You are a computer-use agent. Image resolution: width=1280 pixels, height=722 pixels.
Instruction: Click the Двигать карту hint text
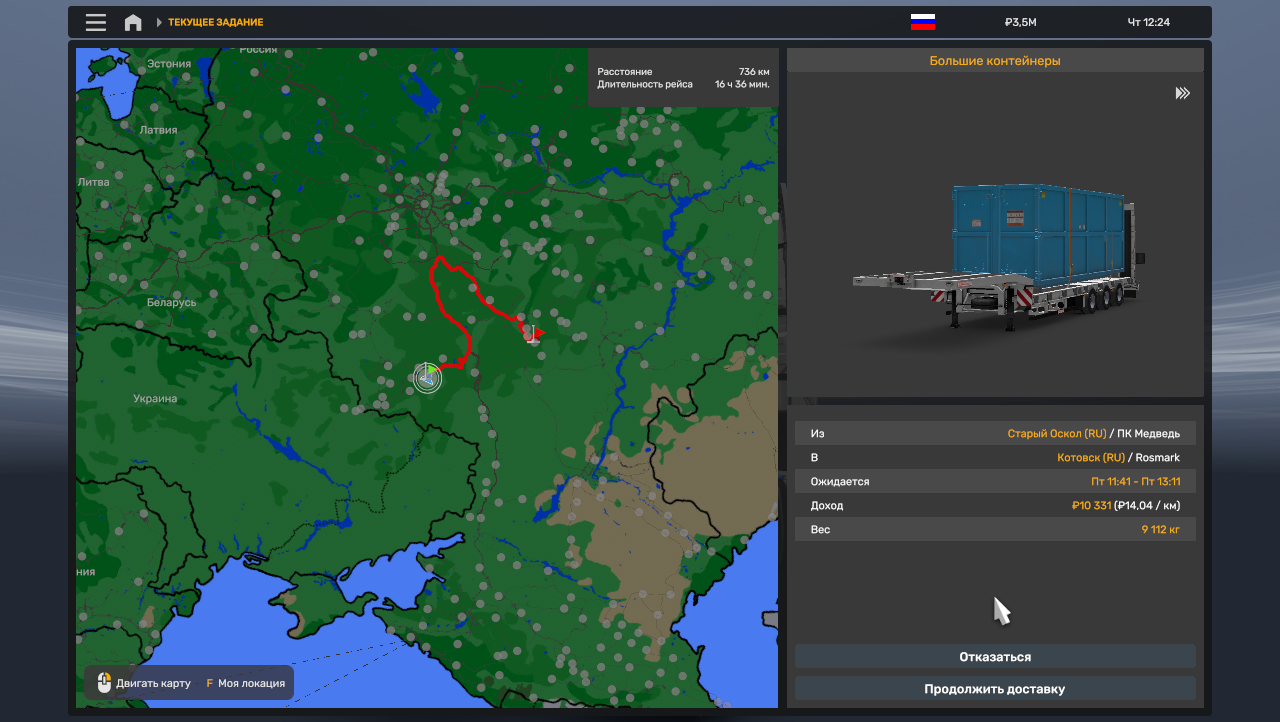point(153,683)
